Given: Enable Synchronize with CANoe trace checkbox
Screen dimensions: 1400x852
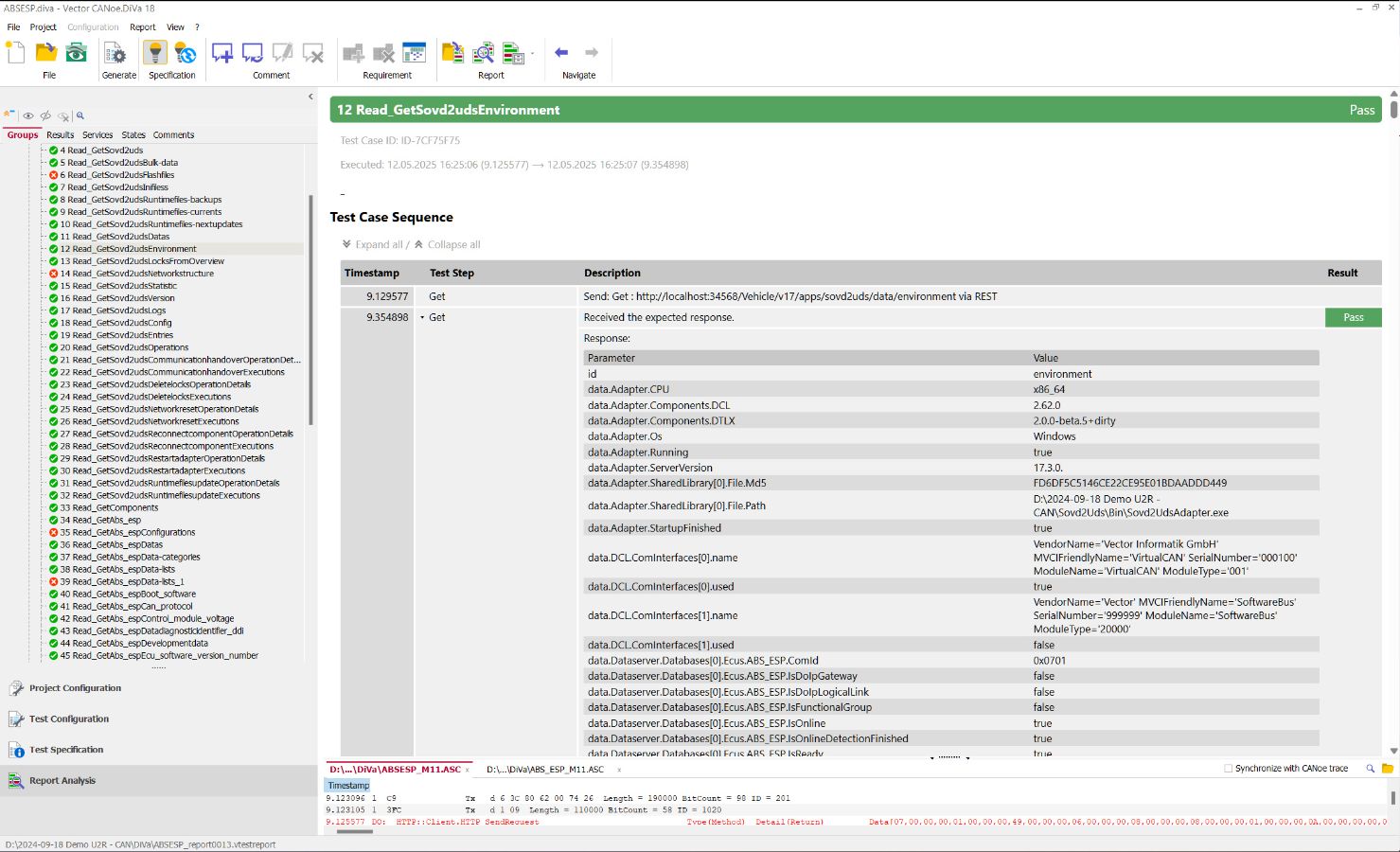Looking at the screenshot, I should tap(1229, 769).
